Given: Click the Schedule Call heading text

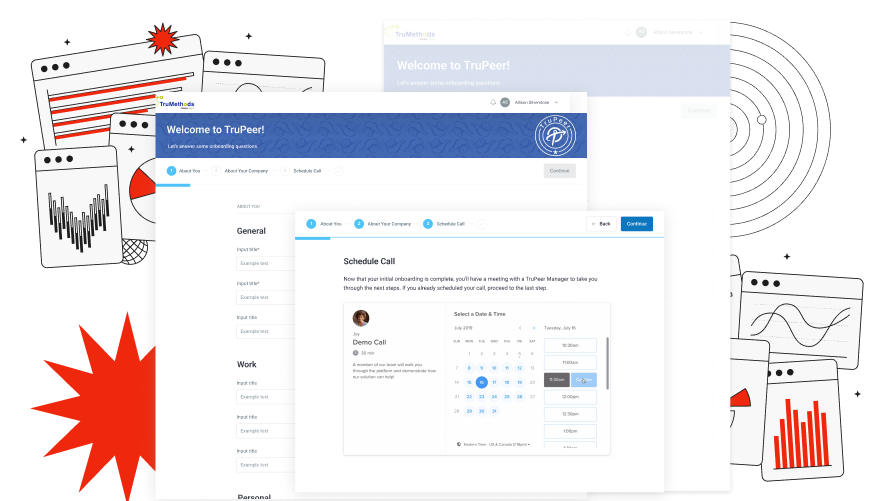Looking at the screenshot, I should [x=369, y=261].
